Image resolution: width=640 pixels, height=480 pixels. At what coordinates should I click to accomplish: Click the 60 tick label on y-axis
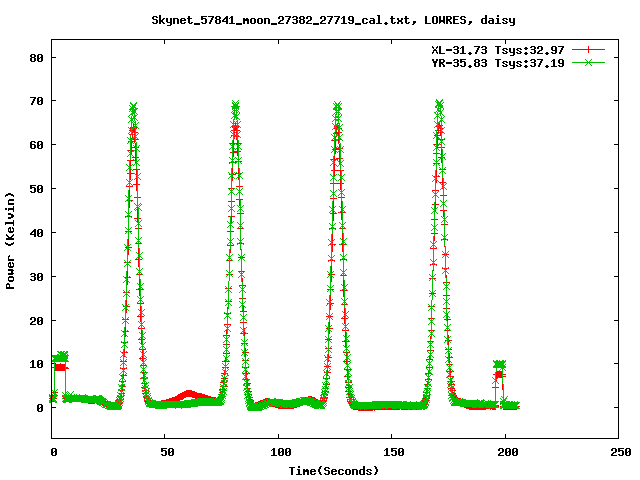37,145
